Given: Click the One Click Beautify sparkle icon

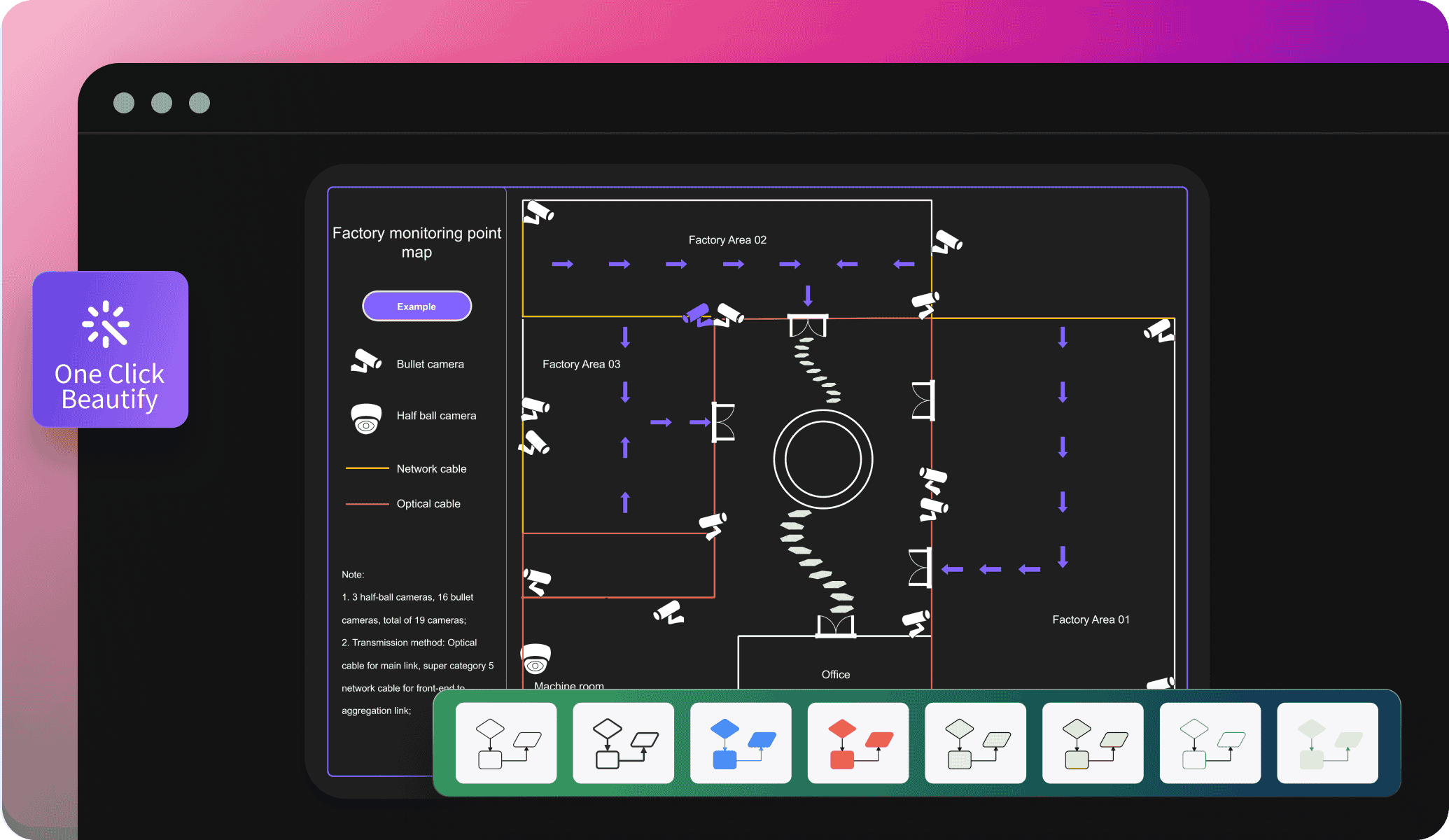Looking at the screenshot, I should coord(106,324).
